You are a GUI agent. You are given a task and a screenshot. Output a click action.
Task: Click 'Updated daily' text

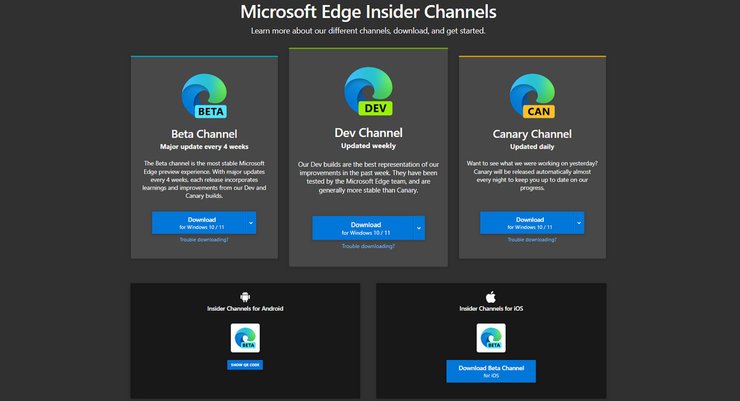(x=532, y=147)
